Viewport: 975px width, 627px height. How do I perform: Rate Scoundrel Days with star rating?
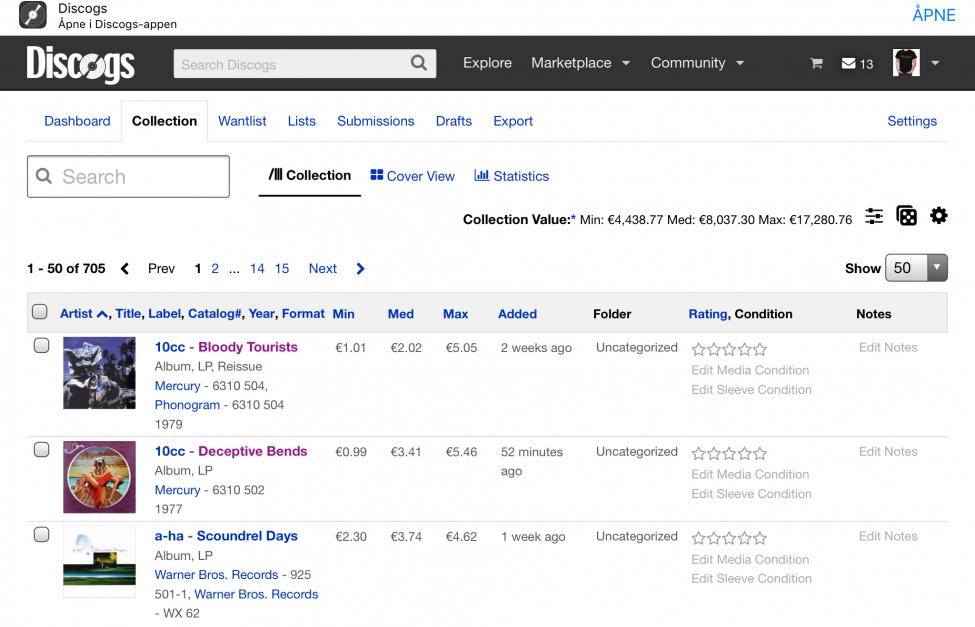(x=729, y=538)
